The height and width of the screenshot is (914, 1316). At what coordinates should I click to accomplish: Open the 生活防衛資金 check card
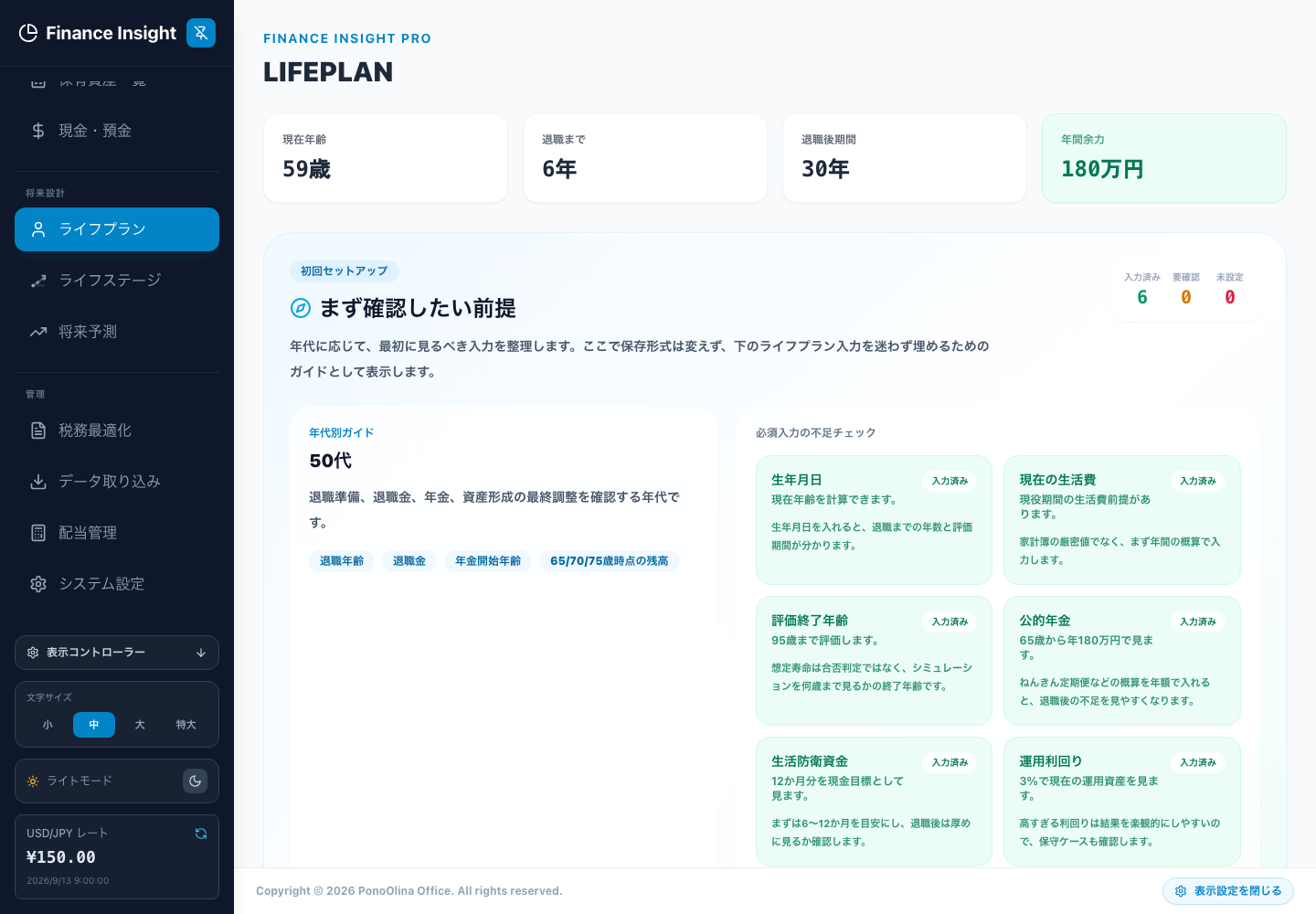point(874,802)
